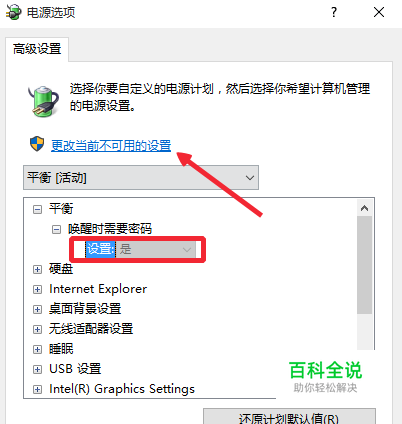
Task: Open the 平衡 [活动] power plan dropdown
Action: [x=141, y=178]
